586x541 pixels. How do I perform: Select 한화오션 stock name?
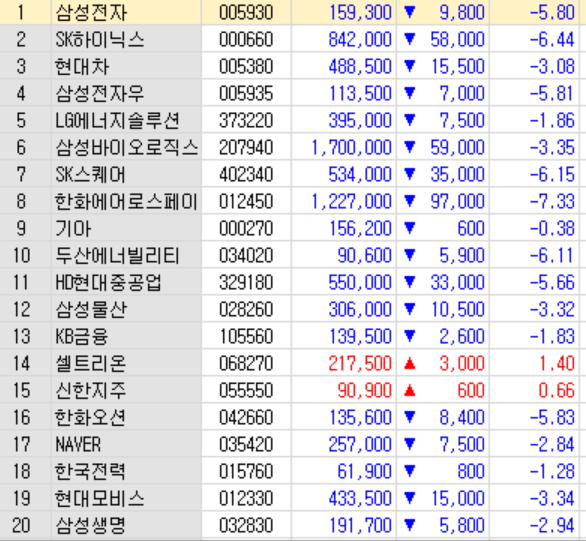[x=90, y=417]
